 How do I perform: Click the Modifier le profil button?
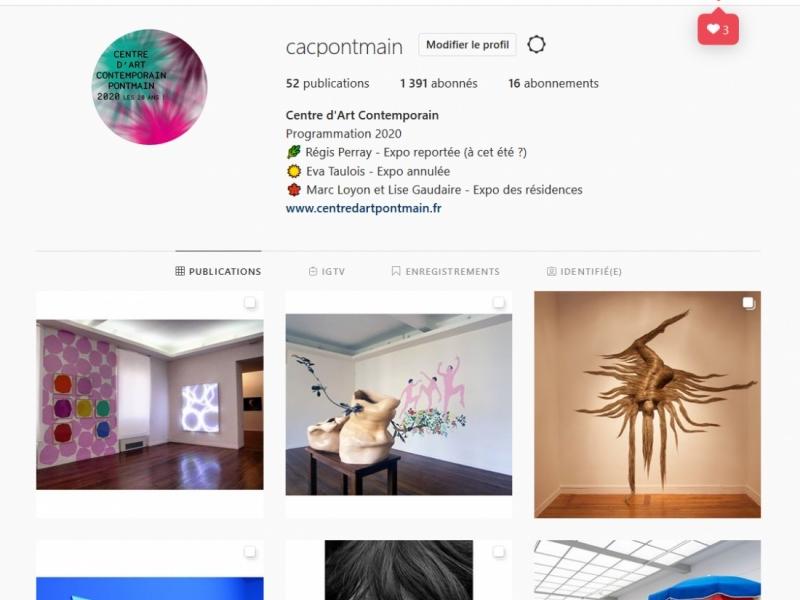pyautogui.click(x=467, y=45)
